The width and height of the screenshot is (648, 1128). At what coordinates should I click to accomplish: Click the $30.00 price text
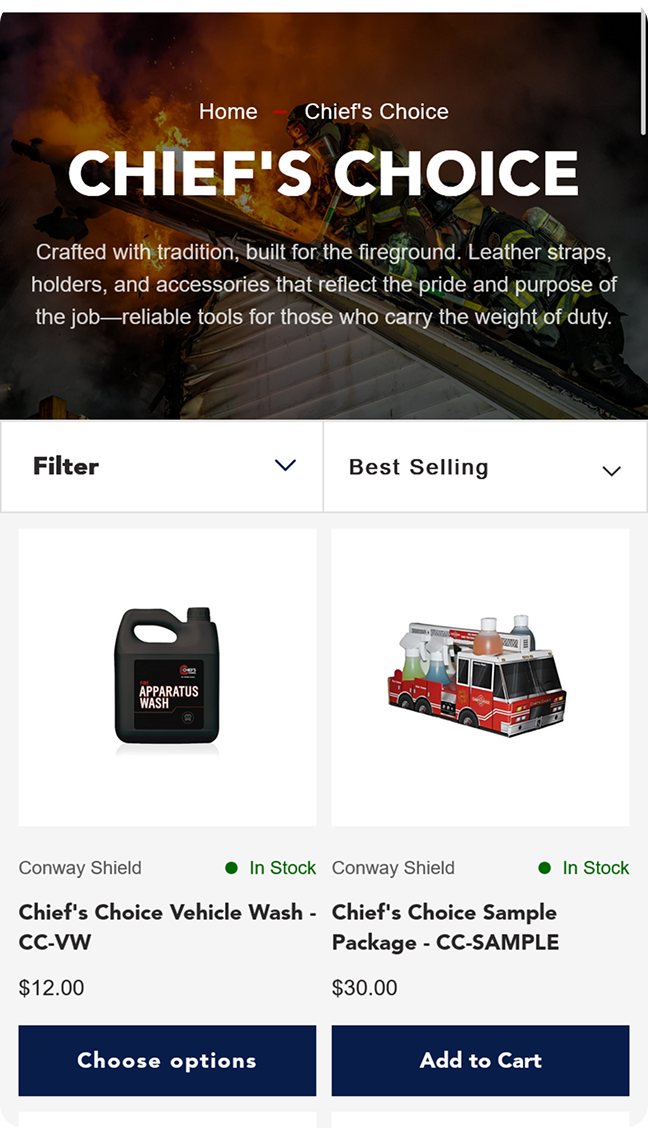tap(365, 988)
